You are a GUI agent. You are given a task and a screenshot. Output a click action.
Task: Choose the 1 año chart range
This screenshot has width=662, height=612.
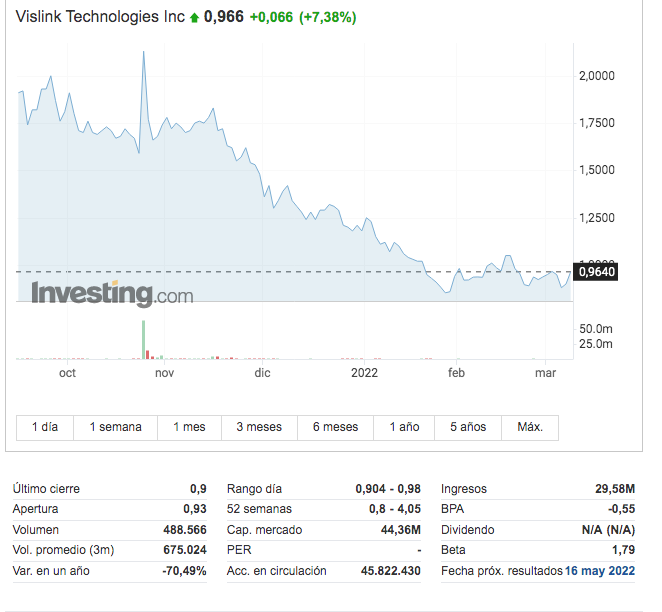point(404,427)
